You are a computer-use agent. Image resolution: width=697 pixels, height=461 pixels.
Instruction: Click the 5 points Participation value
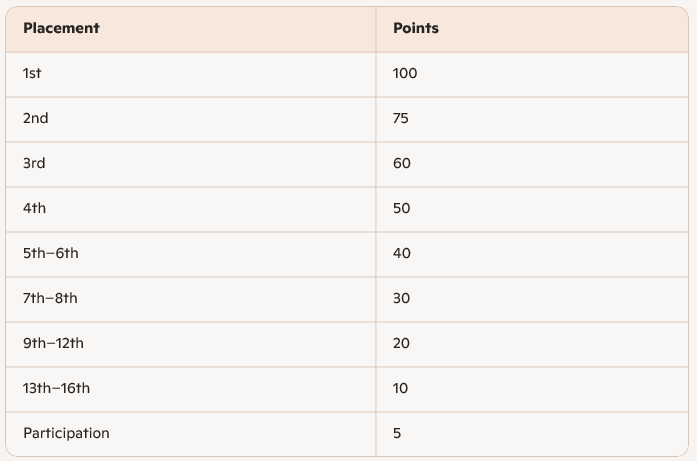coord(398,433)
